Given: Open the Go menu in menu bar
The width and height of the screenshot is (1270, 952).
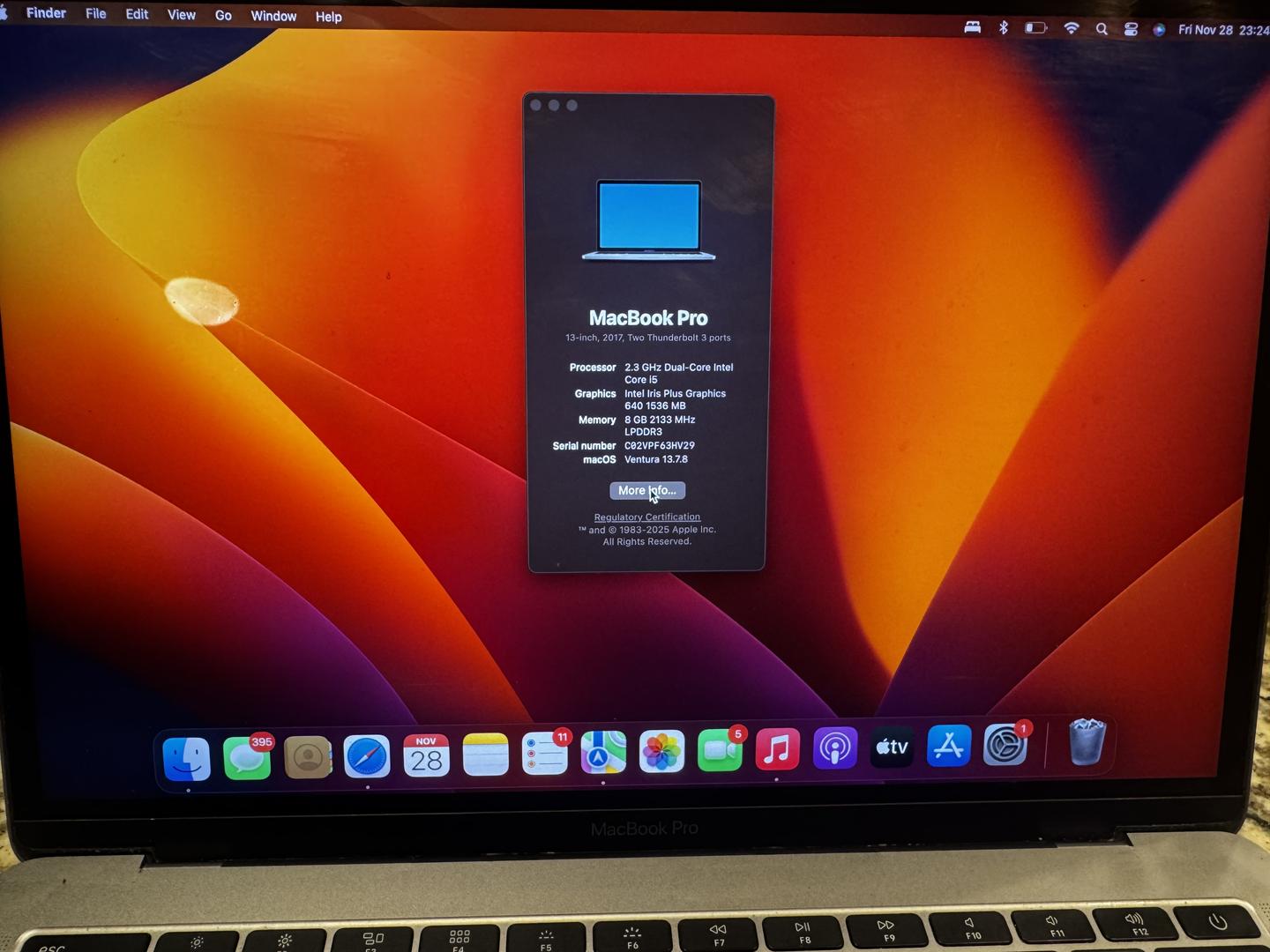Looking at the screenshot, I should 223,15.
